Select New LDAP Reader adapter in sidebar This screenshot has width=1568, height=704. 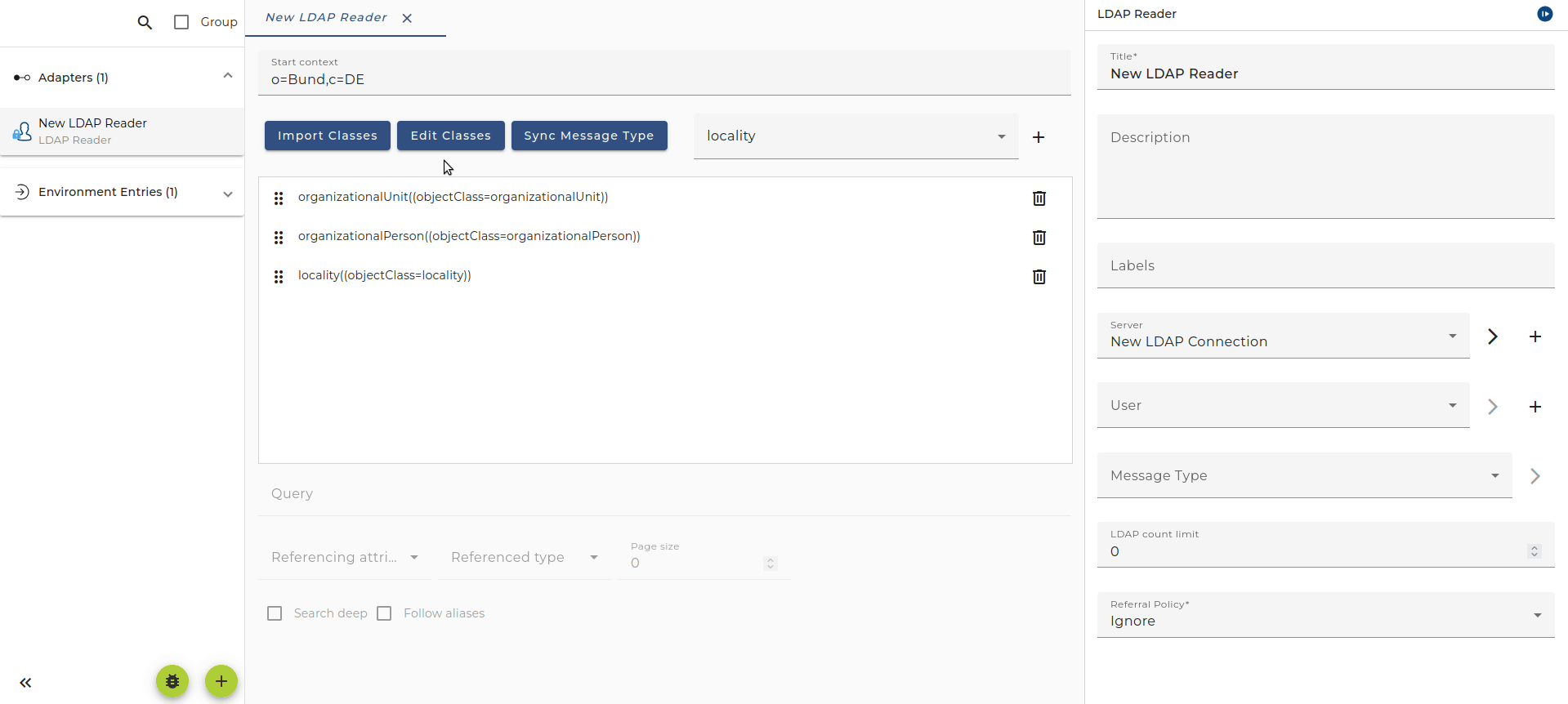(x=123, y=131)
